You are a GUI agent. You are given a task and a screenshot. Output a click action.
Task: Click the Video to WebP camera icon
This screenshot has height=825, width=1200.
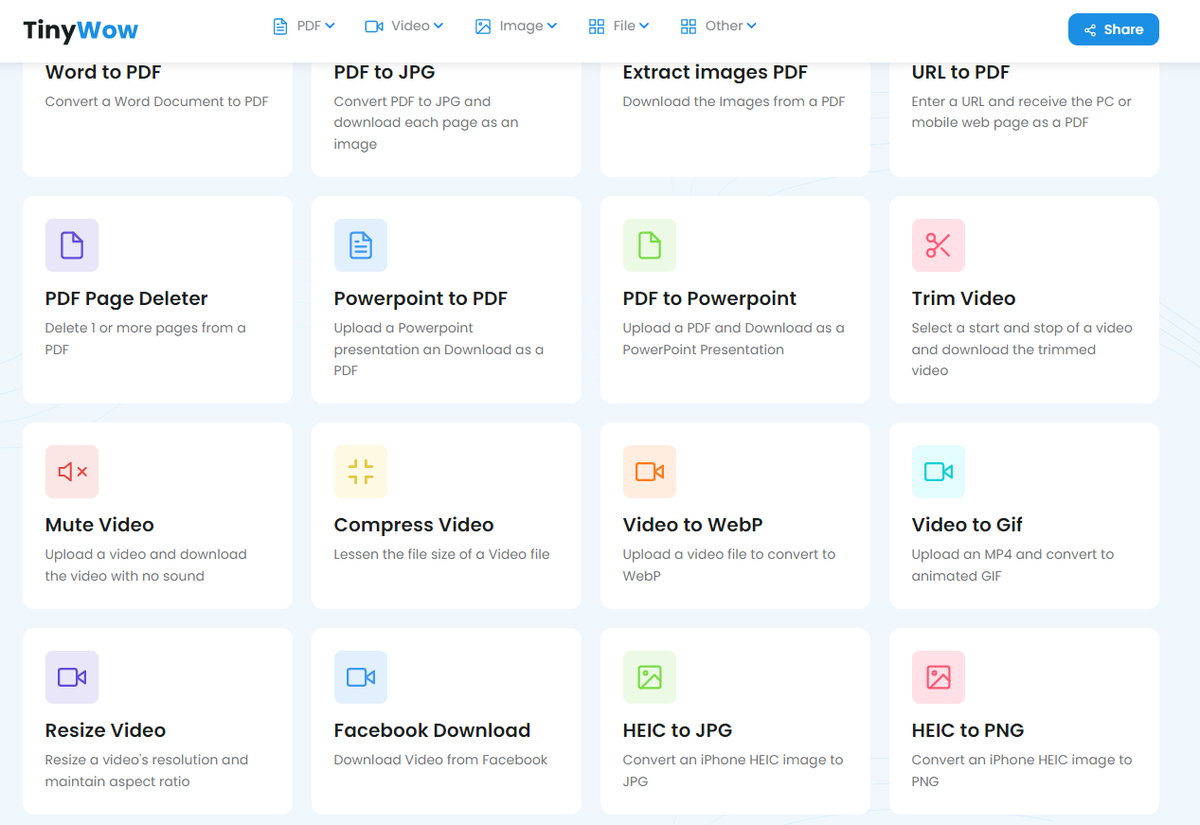tap(650, 471)
